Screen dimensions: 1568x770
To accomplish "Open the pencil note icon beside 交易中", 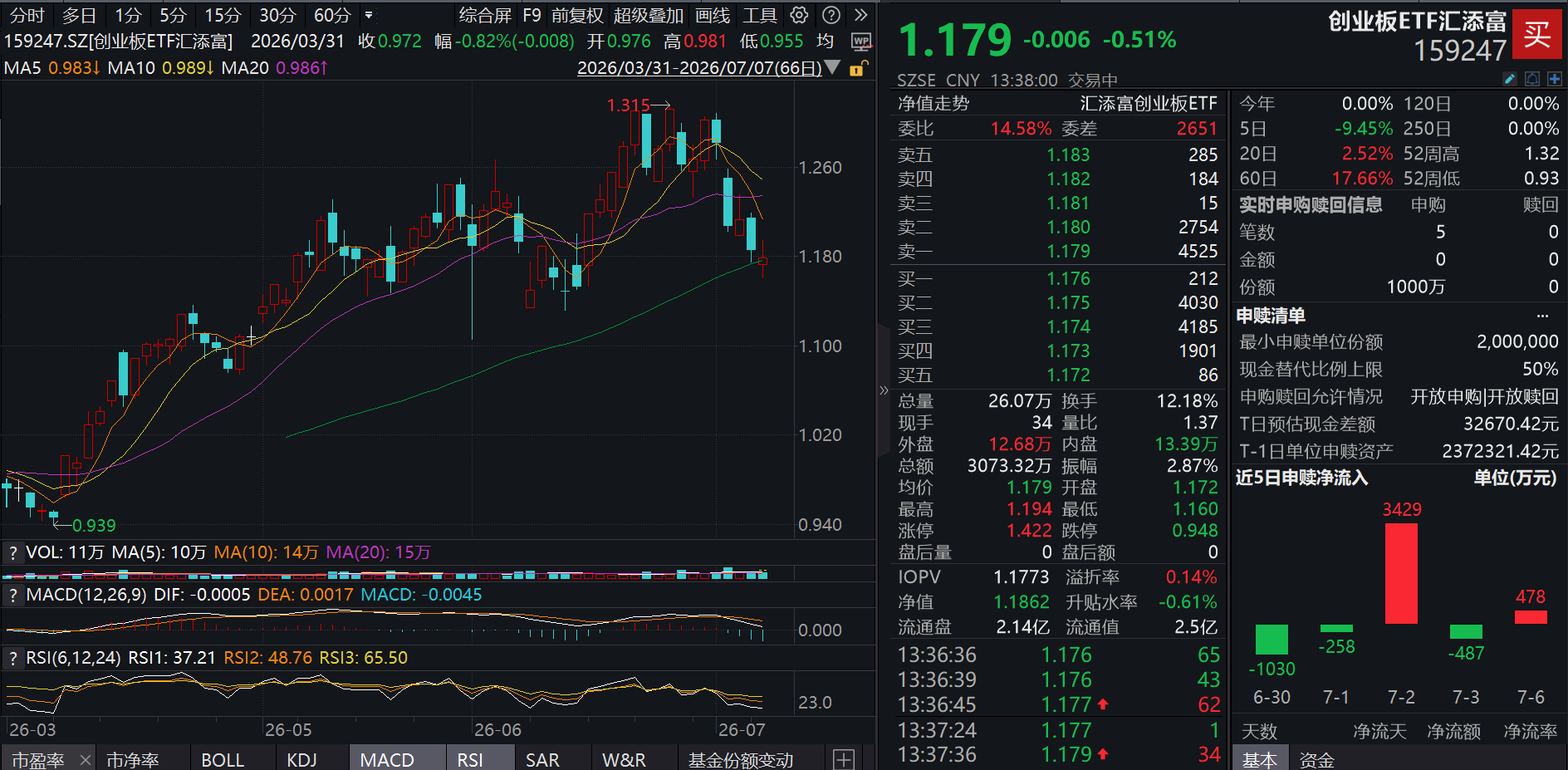I will coord(1510,79).
